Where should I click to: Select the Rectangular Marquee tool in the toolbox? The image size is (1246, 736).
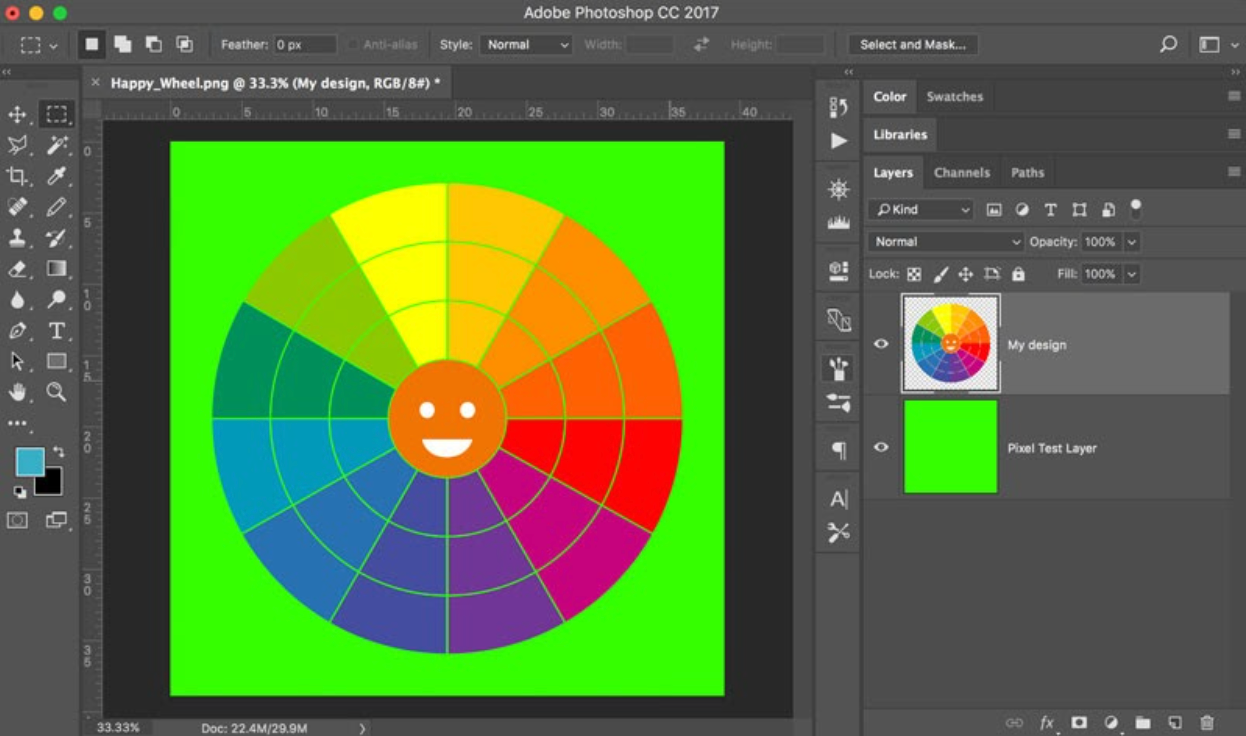tap(57, 115)
